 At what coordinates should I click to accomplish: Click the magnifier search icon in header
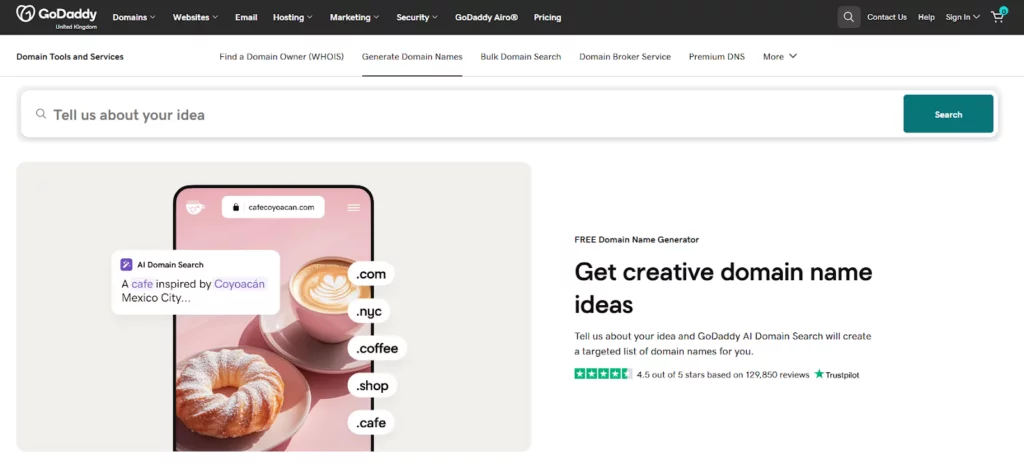click(x=848, y=17)
